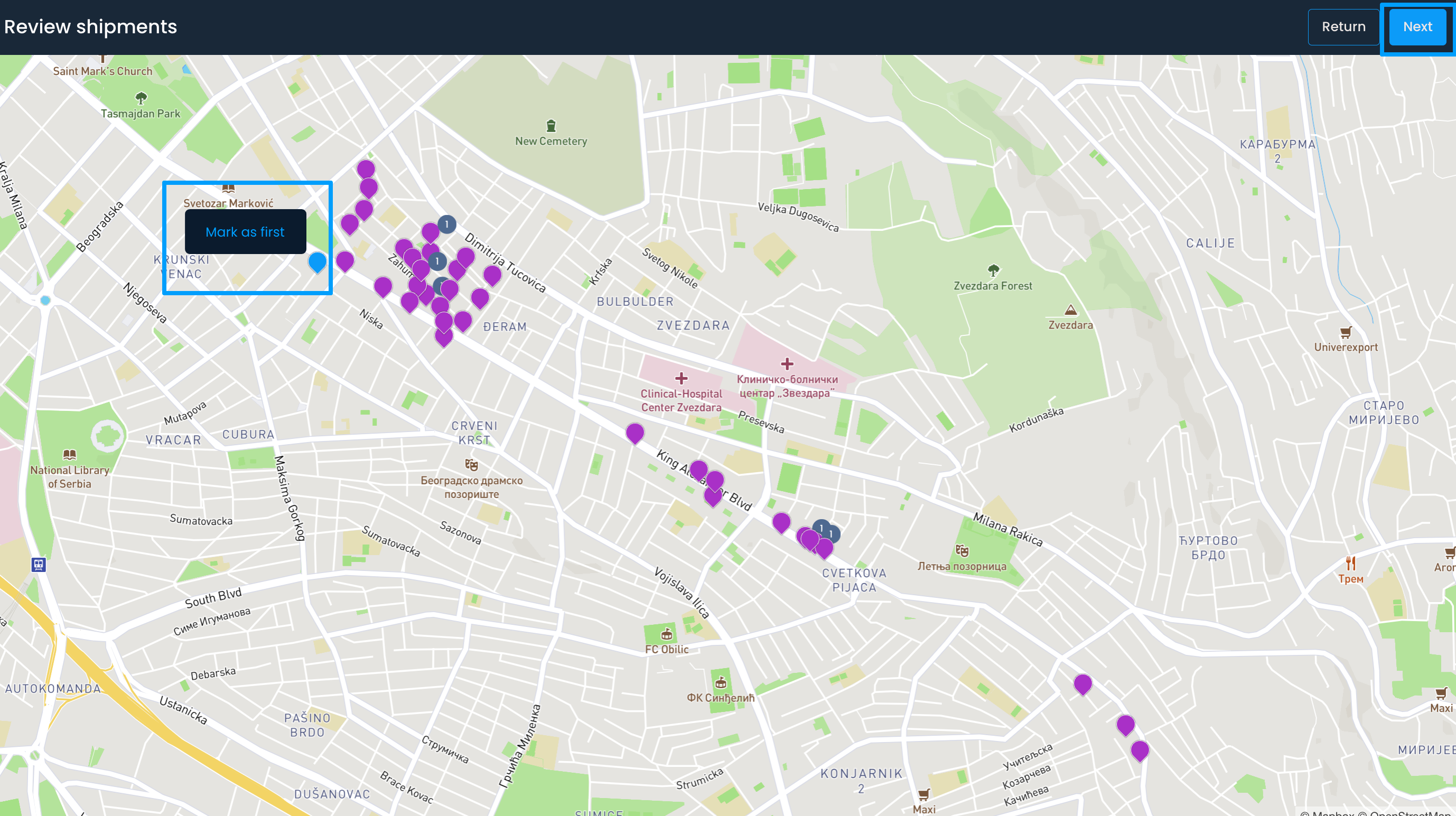1456x816 pixels.
Task: Click the Tasmajdan Park tree icon
Action: 141,98
